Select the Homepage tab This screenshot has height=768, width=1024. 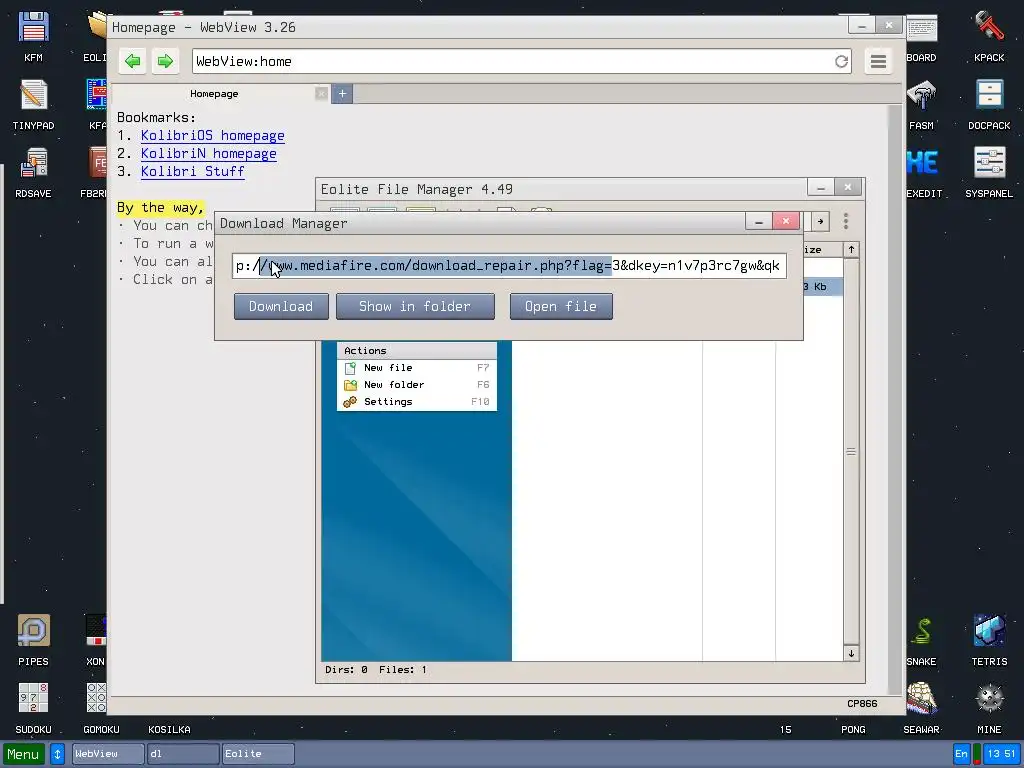pos(214,93)
